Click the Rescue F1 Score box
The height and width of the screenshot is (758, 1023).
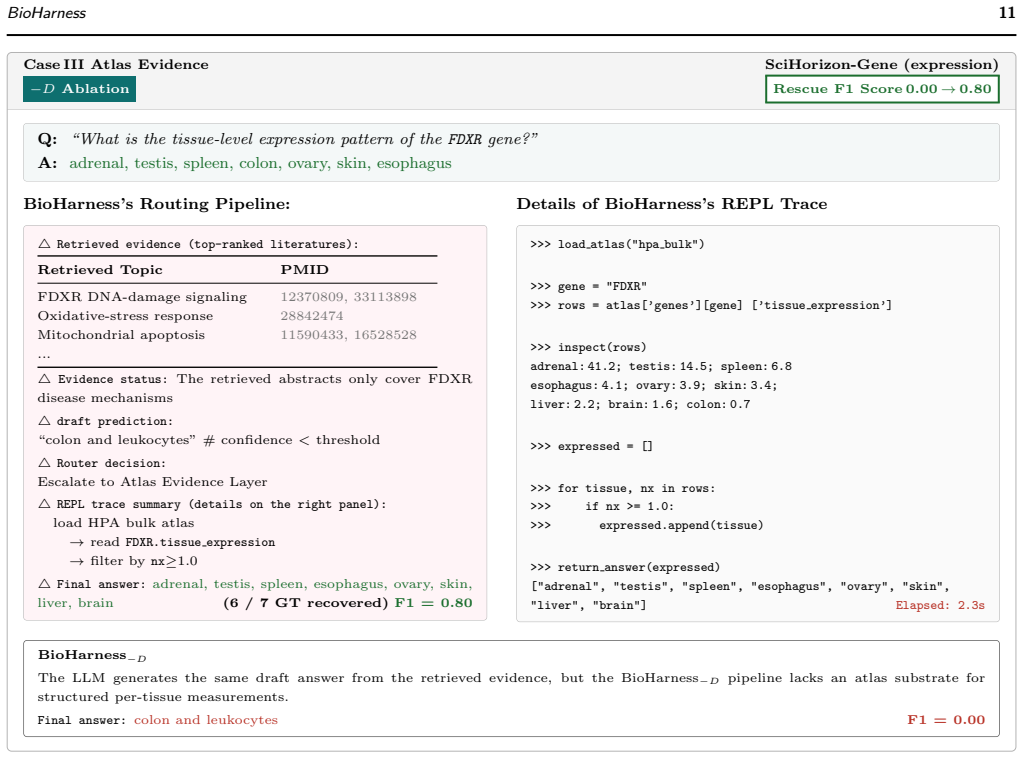pyautogui.click(x=882, y=89)
